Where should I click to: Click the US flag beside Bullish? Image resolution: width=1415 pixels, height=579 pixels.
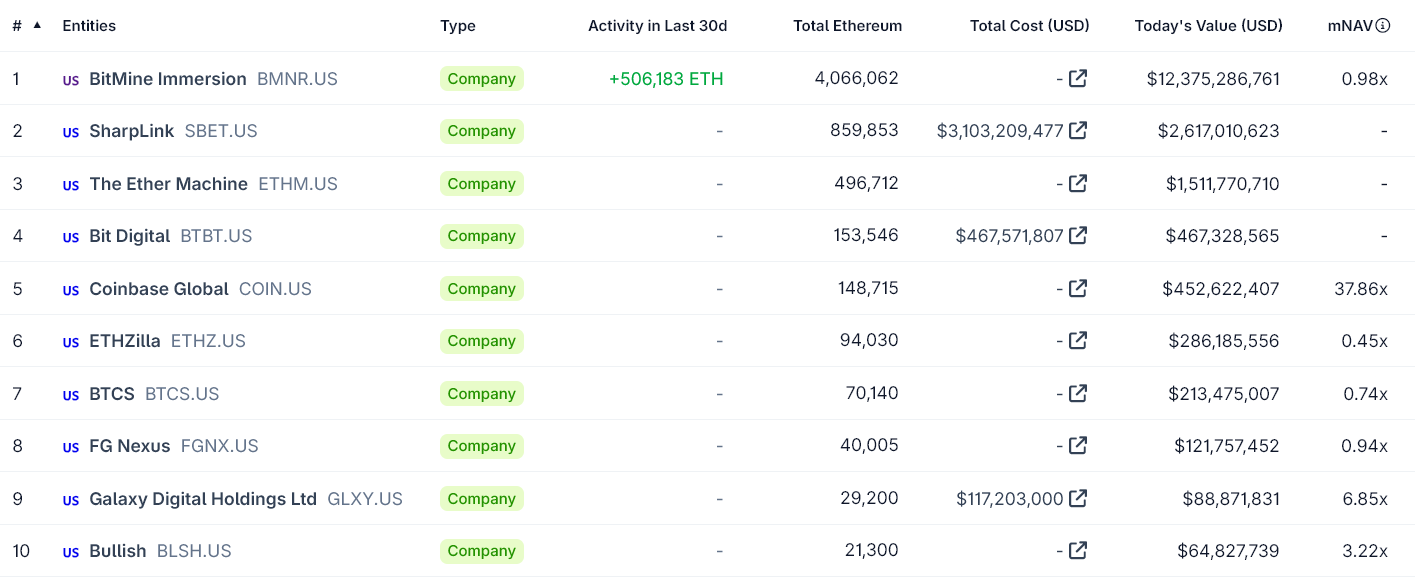(x=70, y=551)
